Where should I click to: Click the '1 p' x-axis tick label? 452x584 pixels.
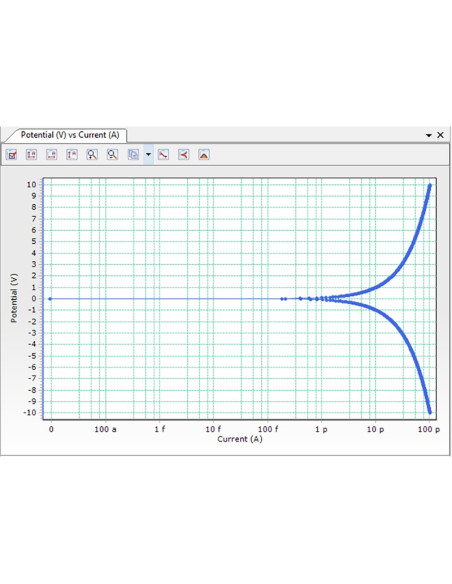coord(321,429)
